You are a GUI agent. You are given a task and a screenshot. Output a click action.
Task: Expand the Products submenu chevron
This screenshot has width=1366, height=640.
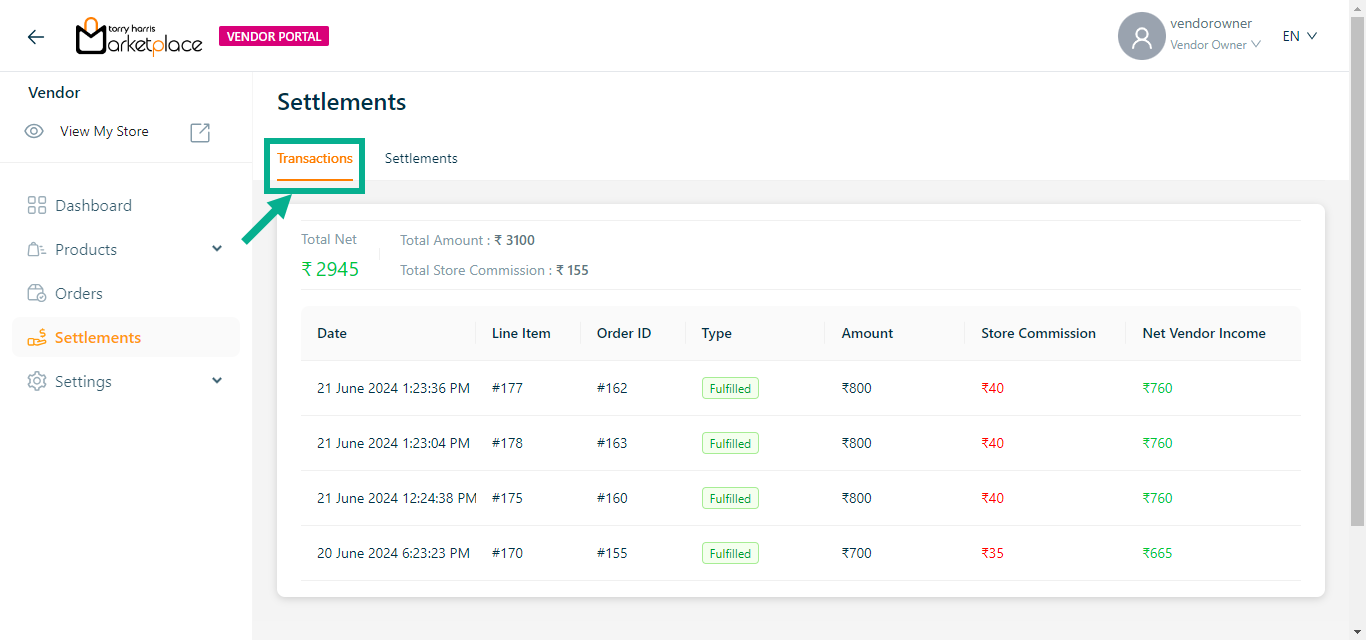tap(217, 249)
